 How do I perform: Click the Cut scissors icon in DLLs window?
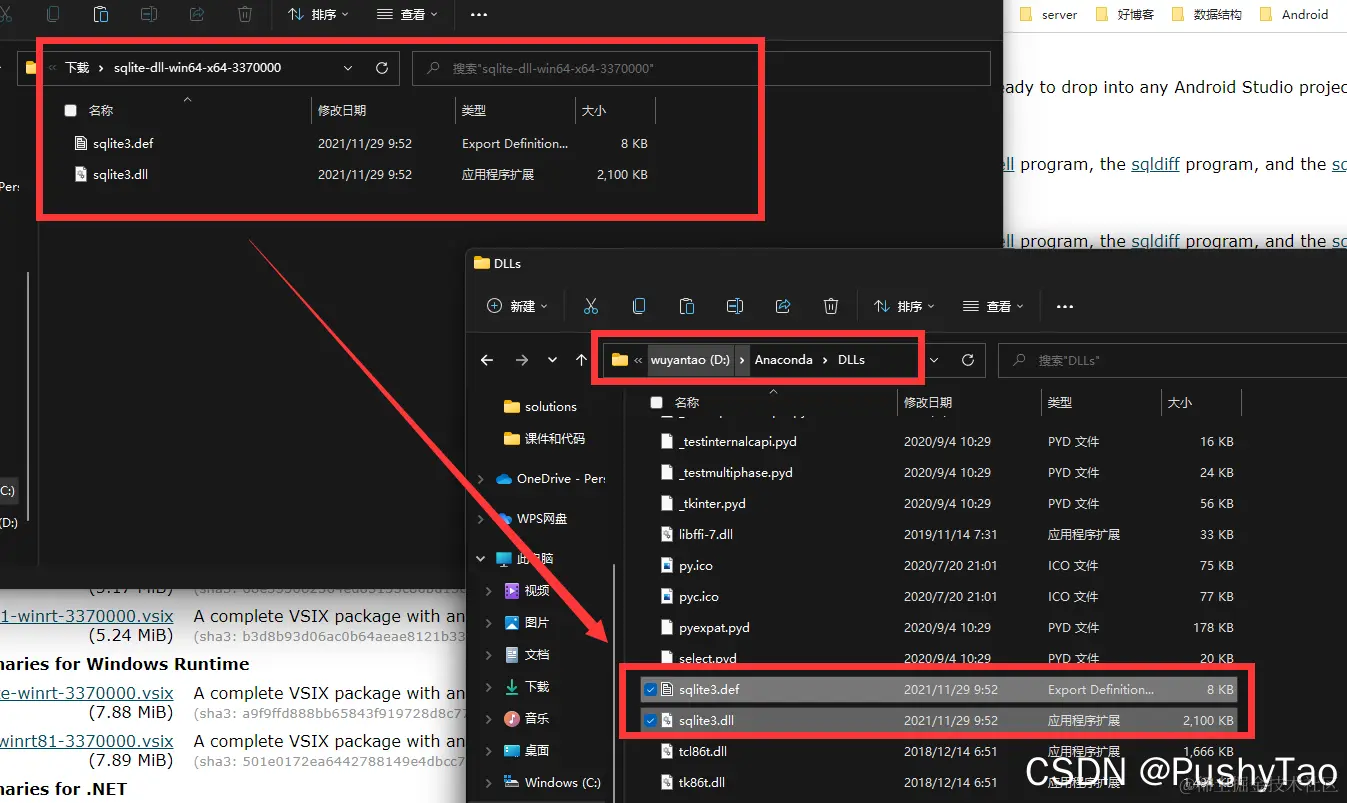pos(590,306)
